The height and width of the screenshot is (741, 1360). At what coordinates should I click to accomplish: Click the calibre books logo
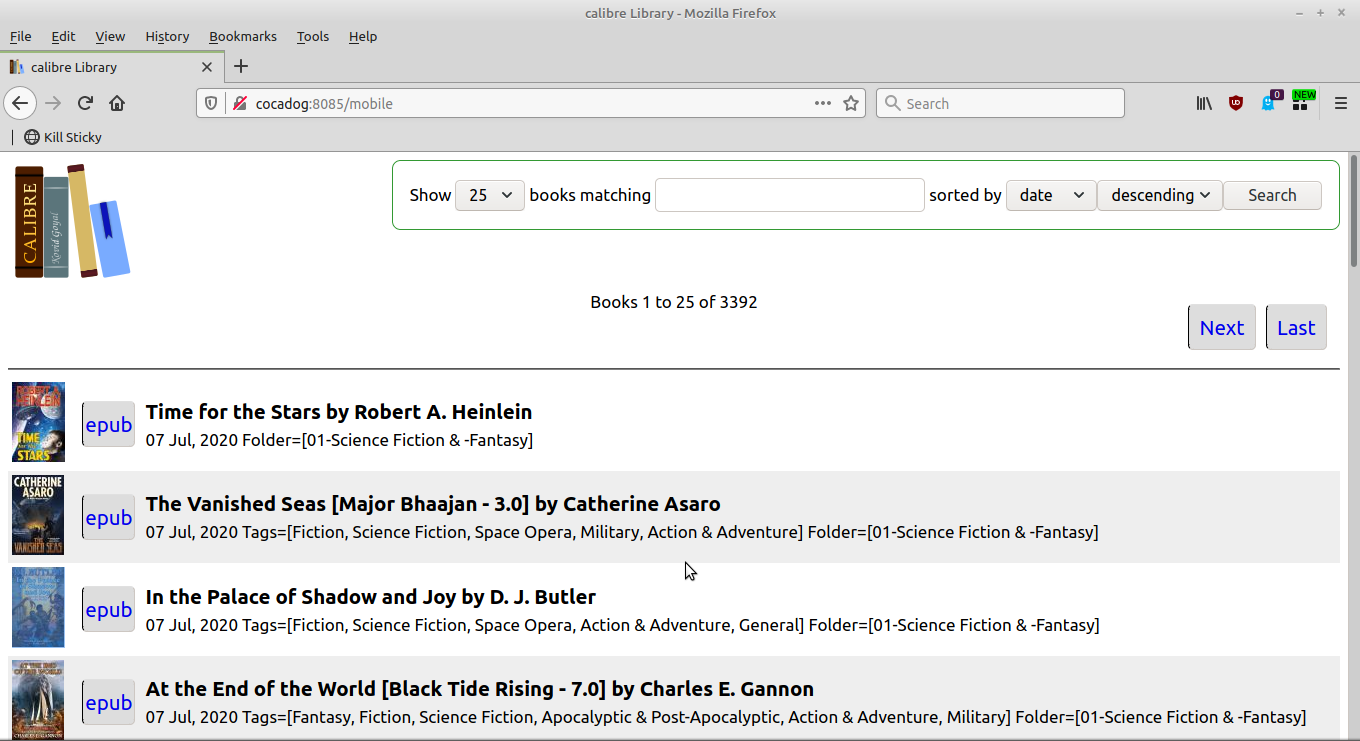[72, 221]
